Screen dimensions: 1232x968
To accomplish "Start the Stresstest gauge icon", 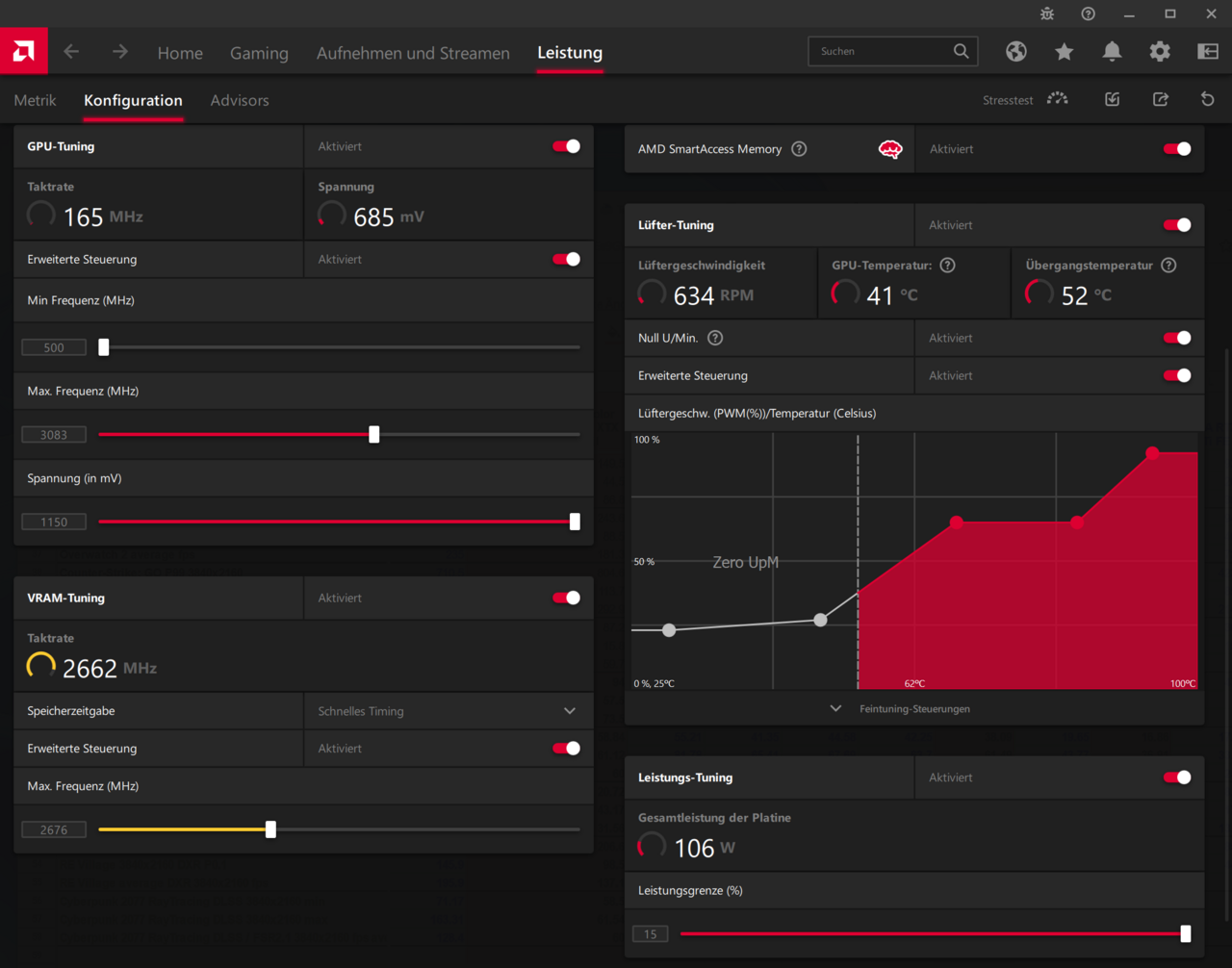I will [1058, 99].
